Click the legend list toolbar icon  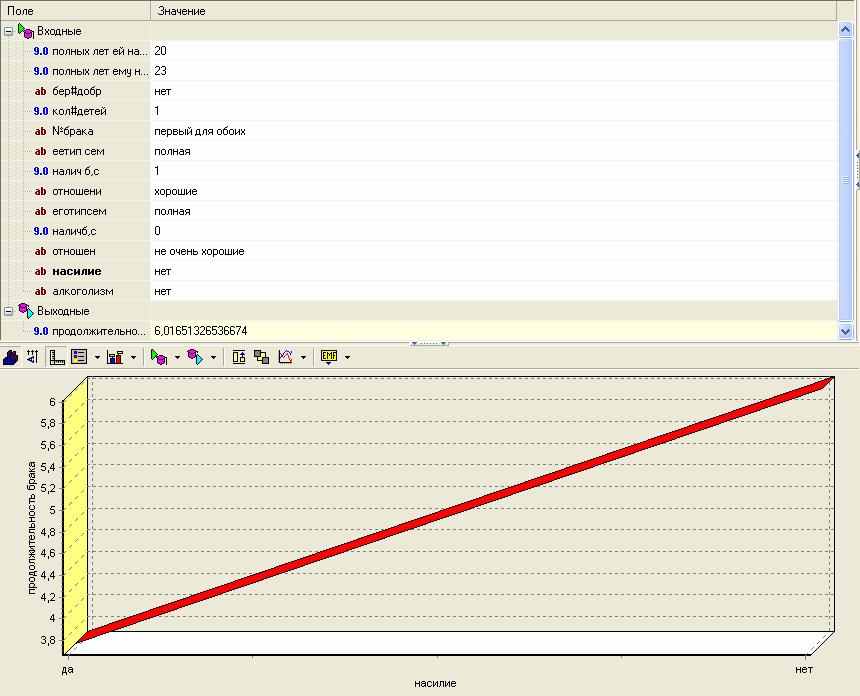pyautogui.click(x=80, y=357)
